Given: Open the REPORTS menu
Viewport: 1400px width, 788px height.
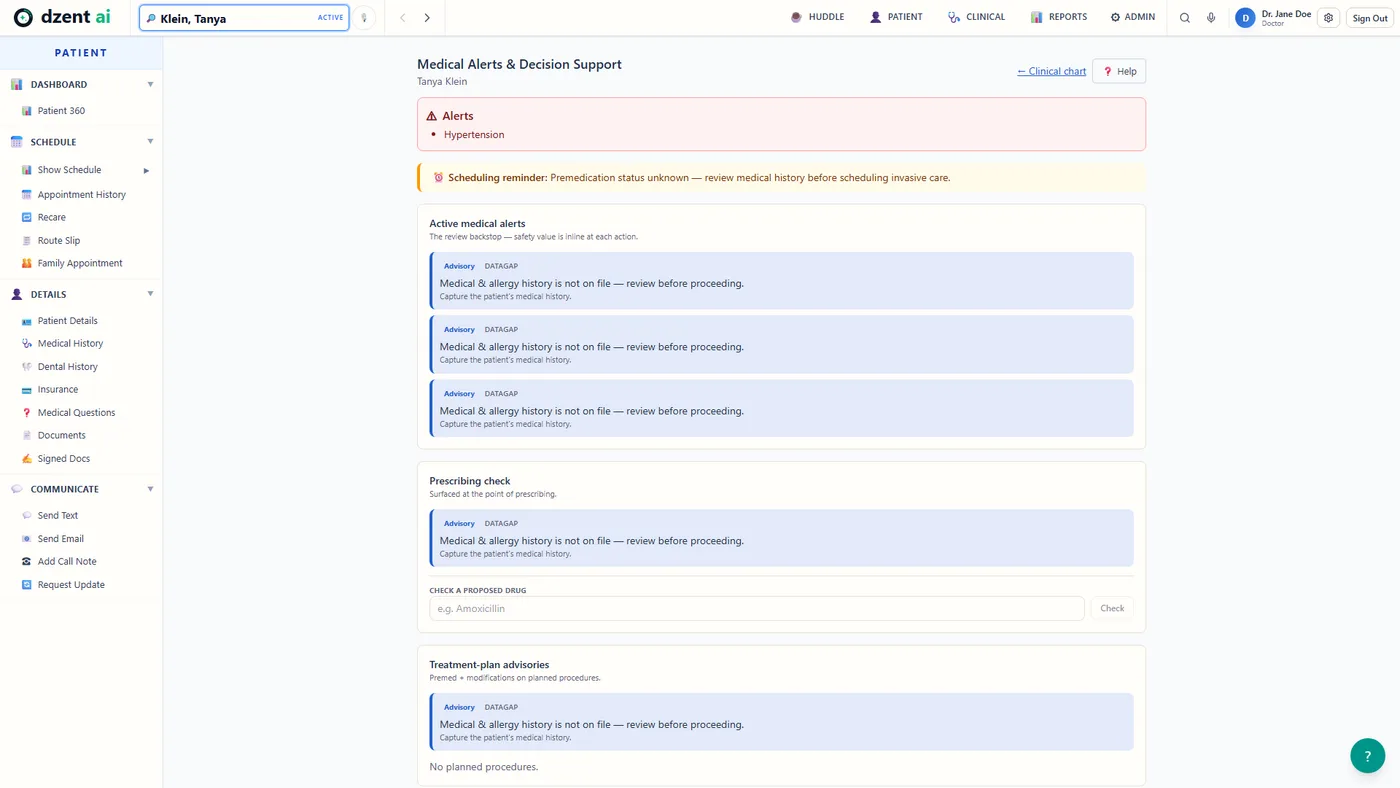Looking at the screenshot, I should pyautogui.click(x=1058, y=17).
